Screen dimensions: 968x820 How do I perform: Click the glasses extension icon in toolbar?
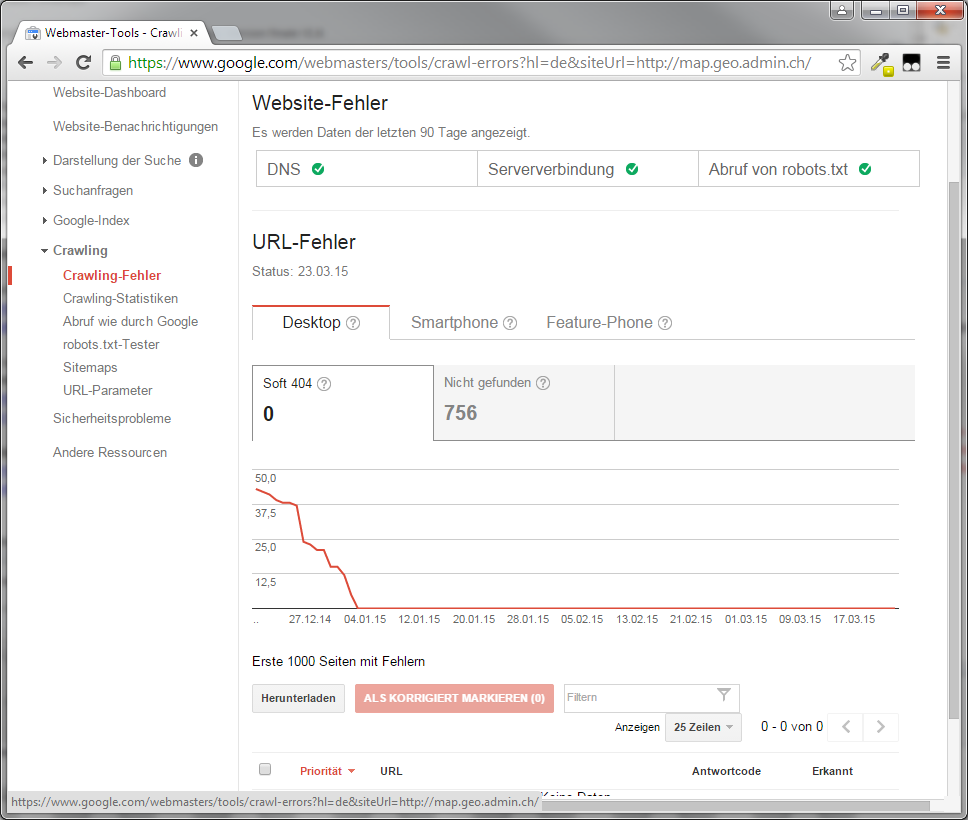tap(911, 63)
